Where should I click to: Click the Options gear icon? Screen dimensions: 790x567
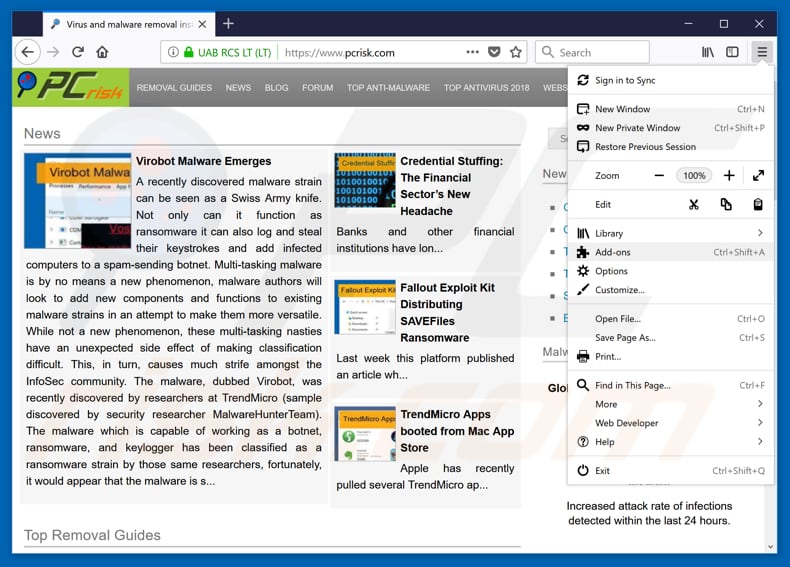(x=583, y=271)
